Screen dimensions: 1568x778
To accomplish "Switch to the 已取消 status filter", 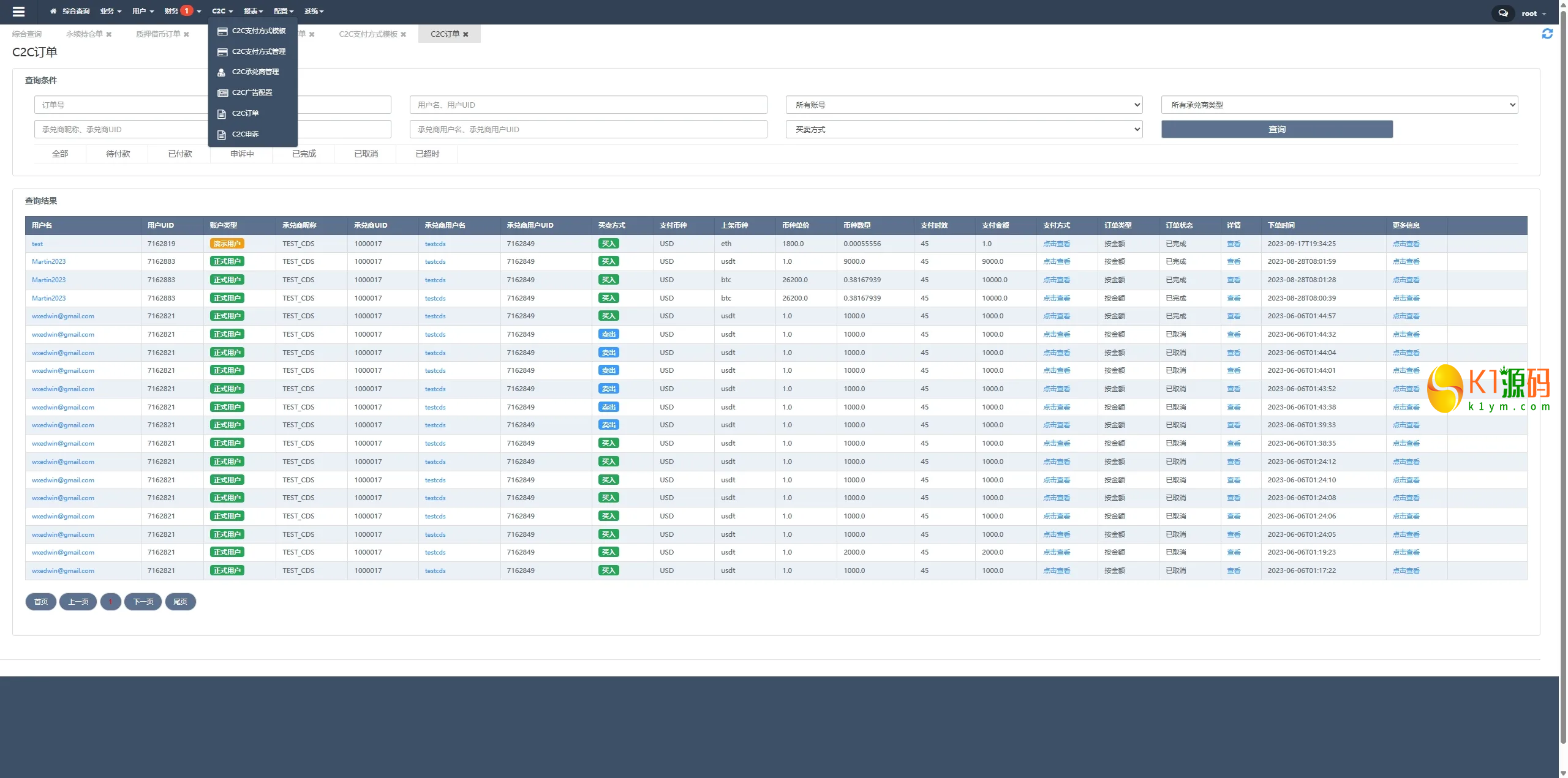I will [366, 154].
